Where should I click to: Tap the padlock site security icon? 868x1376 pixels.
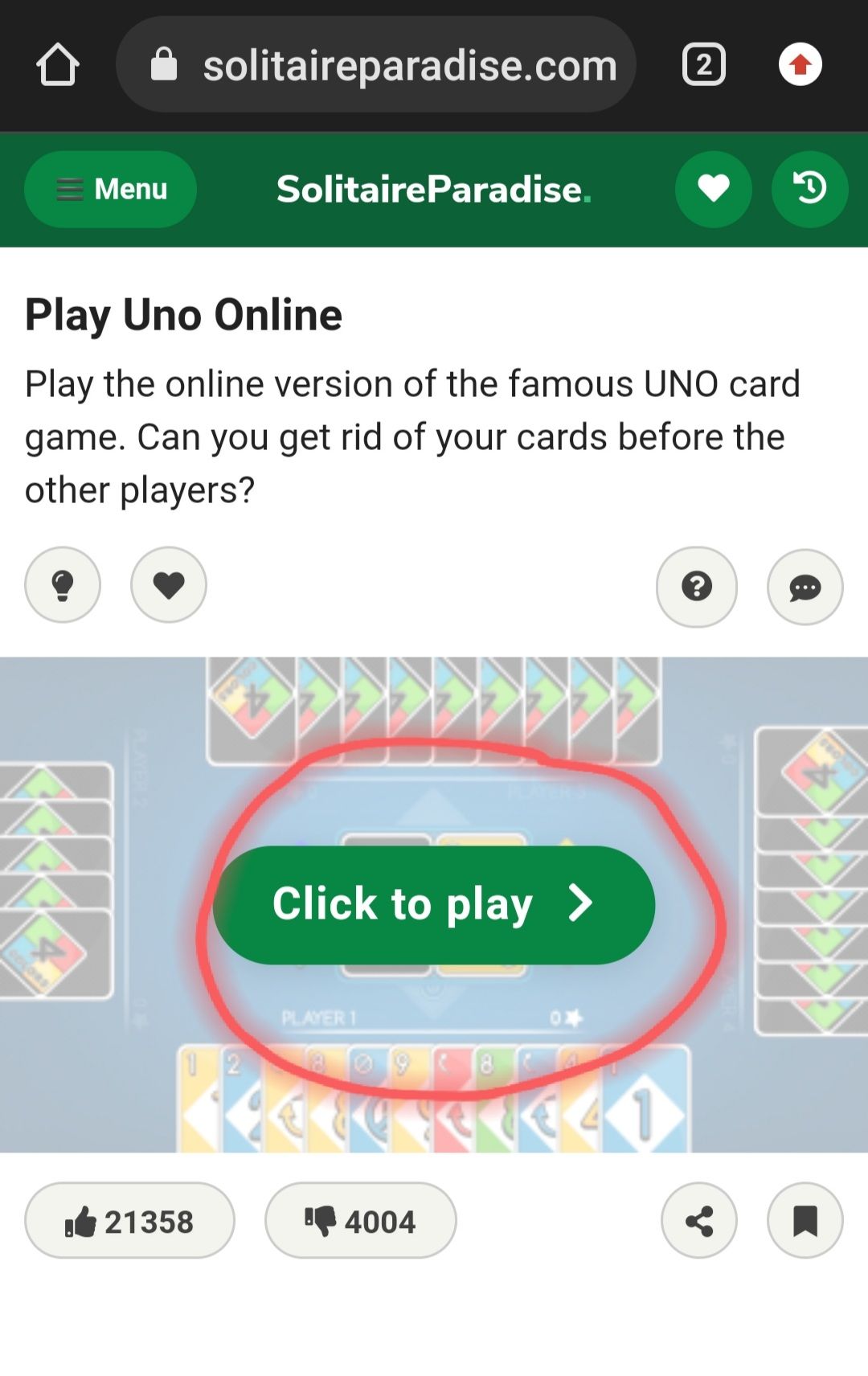[x=164, y=64]
